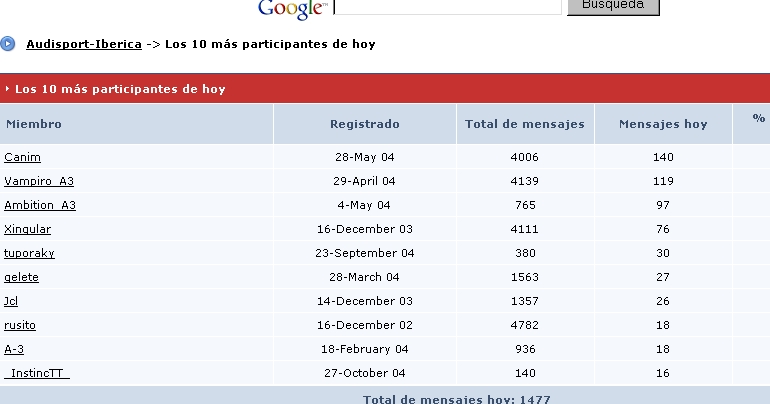Open member profile Jcl
The image size is (770, 404).
tap(11, 301)
